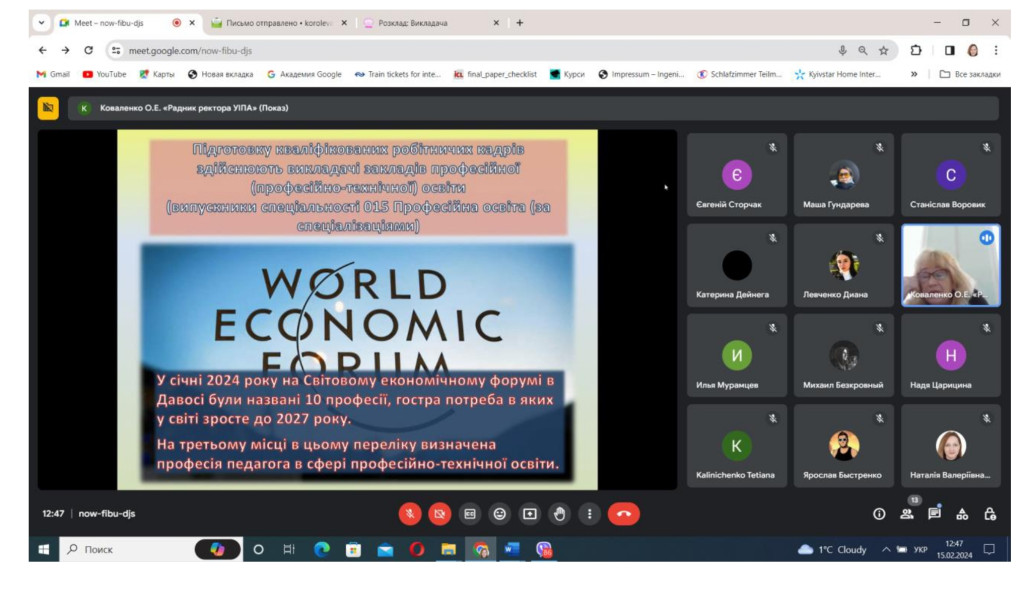
Task: Turn on the camera in Meet
Action: (x=440, y=514)
